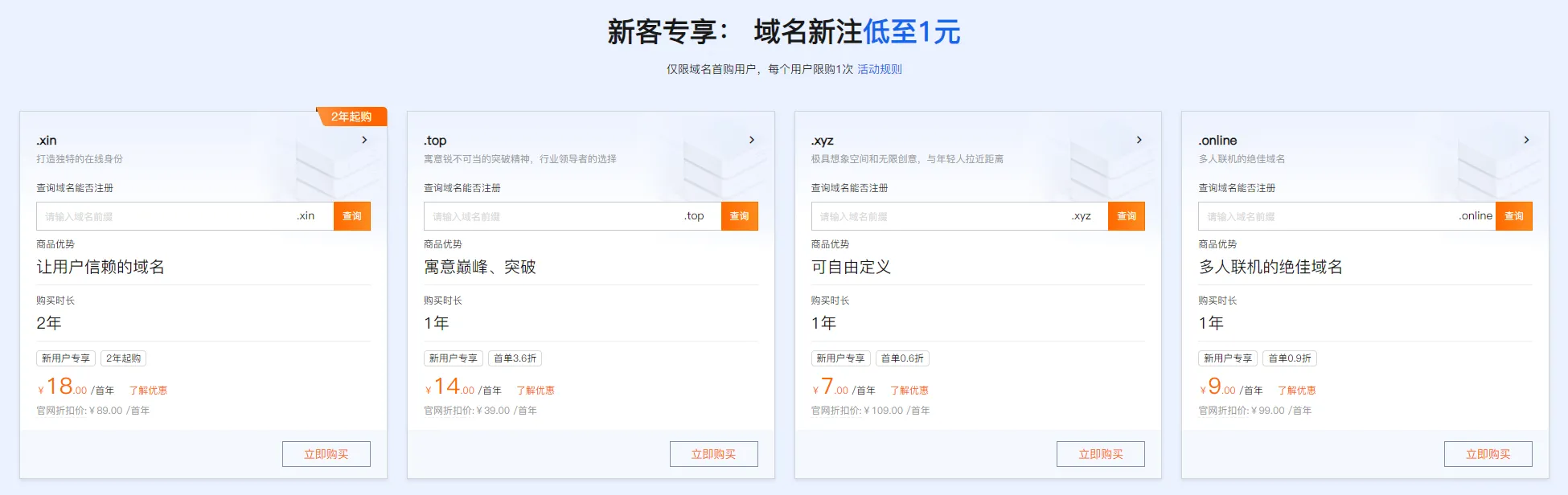Click 新用户专享 tag on .online card
Screen dimensions: 1568x495
[1228, 358]
